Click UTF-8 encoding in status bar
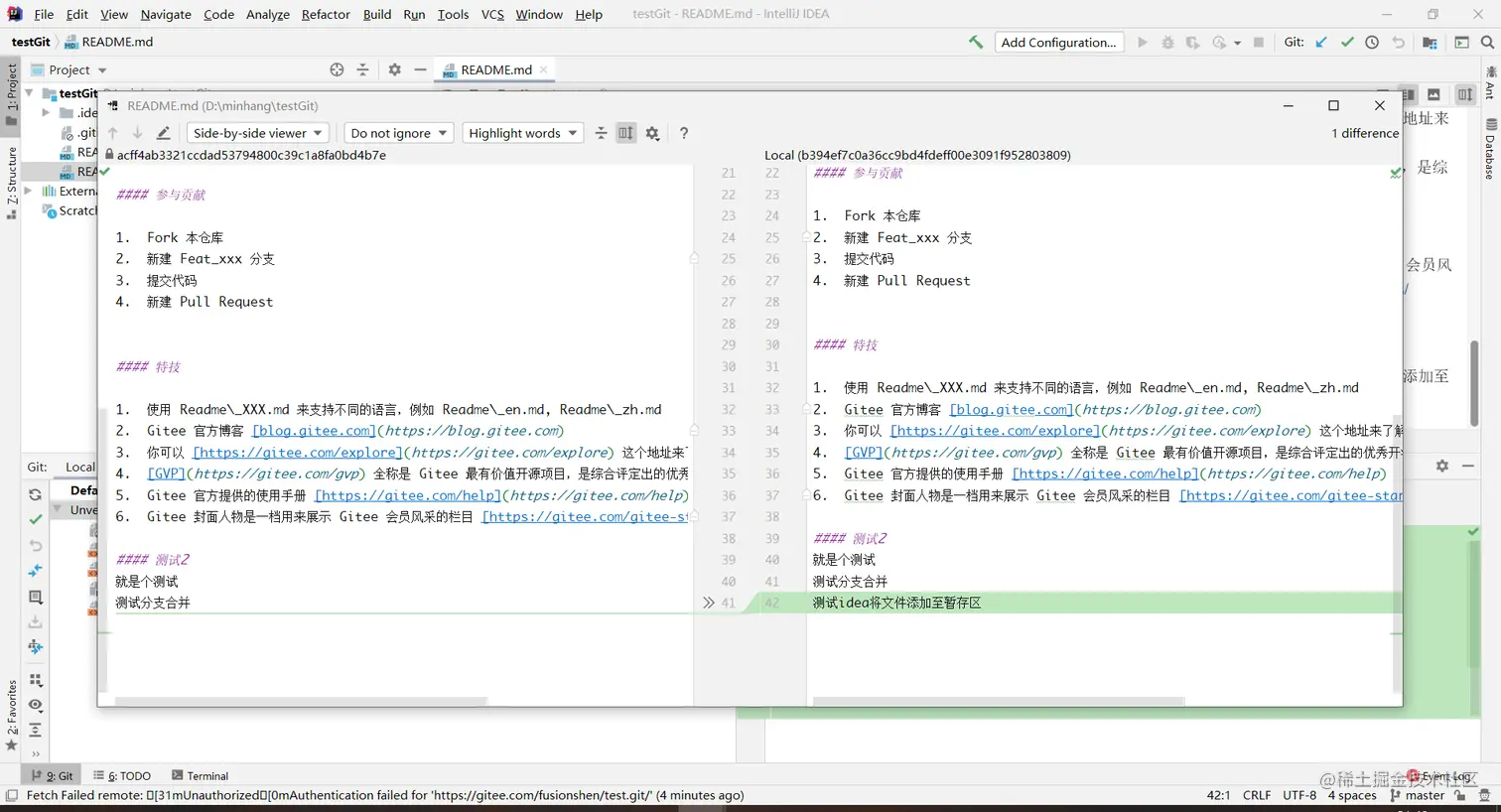Viewport: 1501px width, 812px height. click(x=1299, y=795)
